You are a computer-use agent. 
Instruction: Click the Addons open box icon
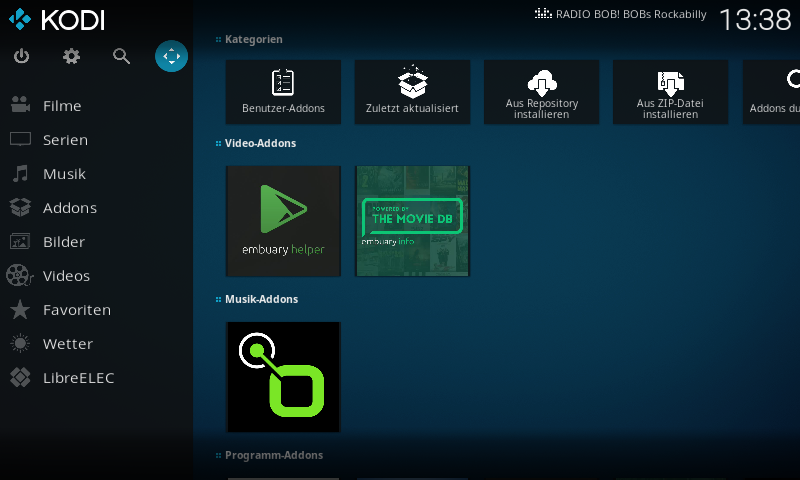click(x=20, y=207)
